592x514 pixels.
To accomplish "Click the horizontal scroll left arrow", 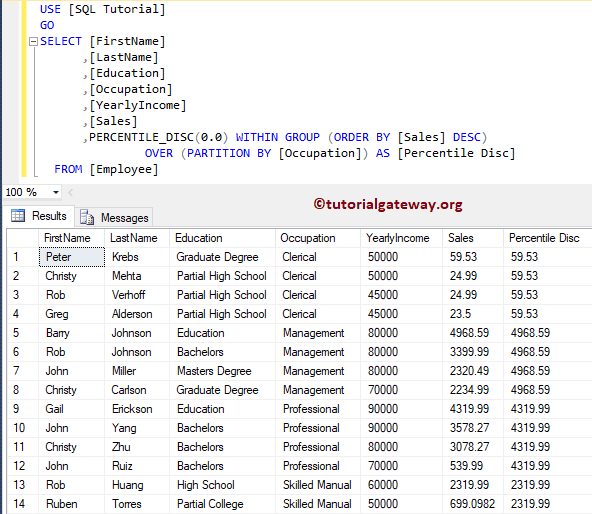I will [71, 193].
